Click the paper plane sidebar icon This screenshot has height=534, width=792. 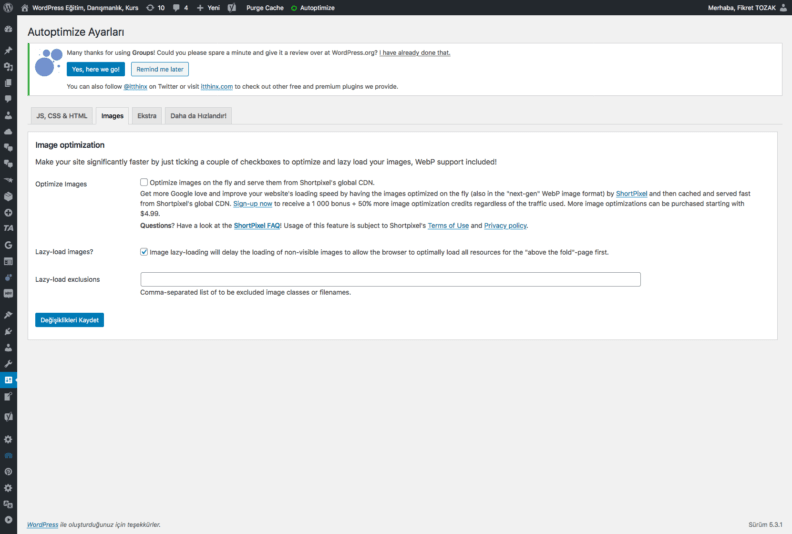(8, 180)
